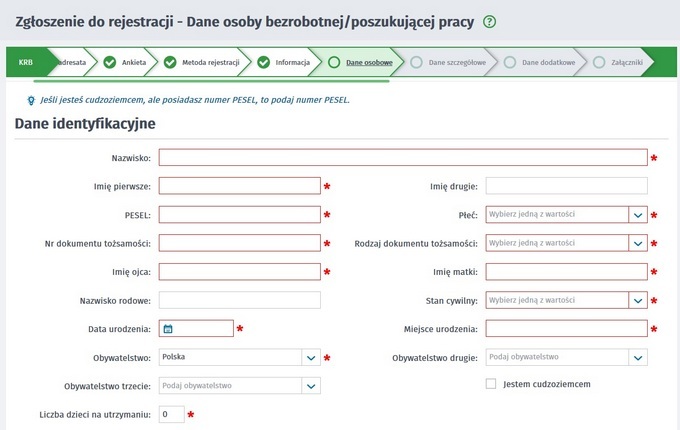Click the Załączniki step circle icon
The width and height of the screenshot is (680, 430).
(x=599, y=62)
